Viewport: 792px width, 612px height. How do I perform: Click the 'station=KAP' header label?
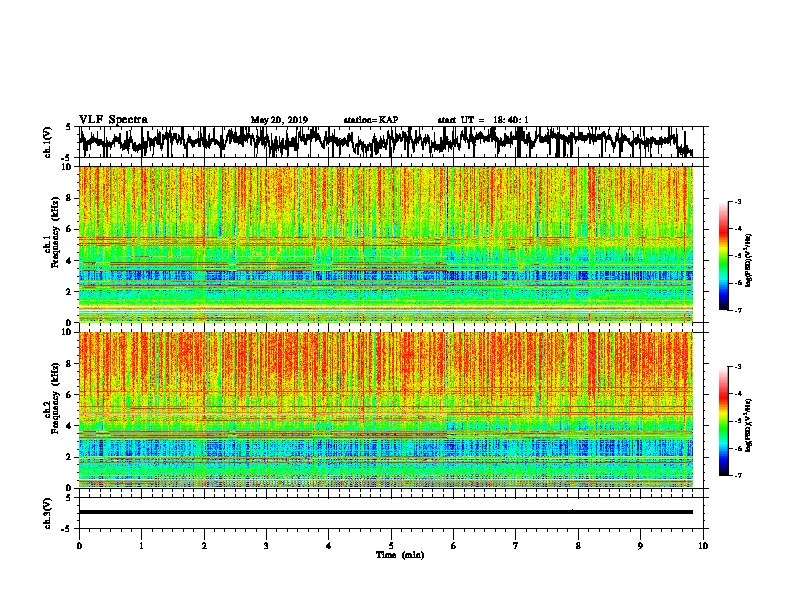click(371, 120)
